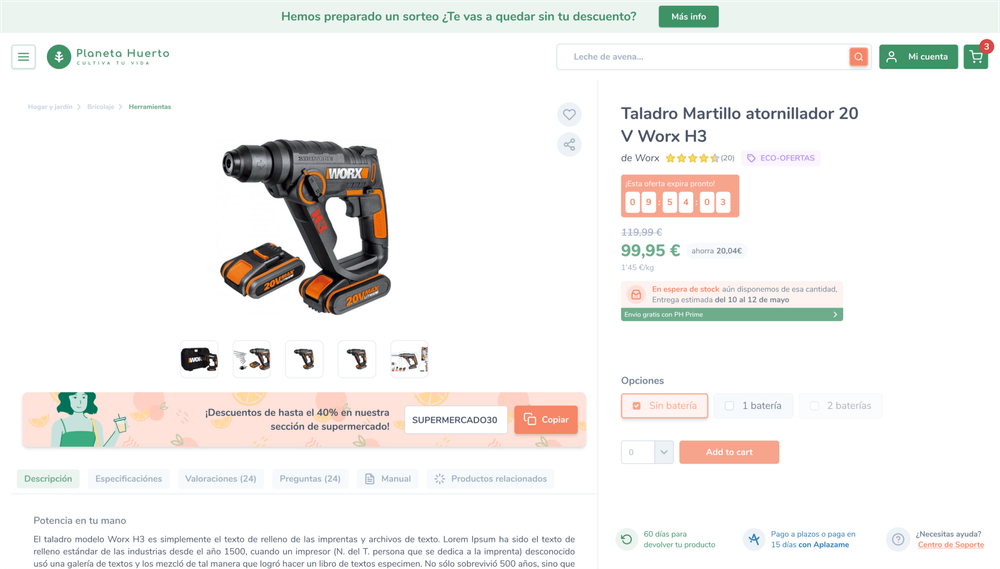
Task: Check the 2 baterías option
Action: pyautogui.click(x=841, y=406)
